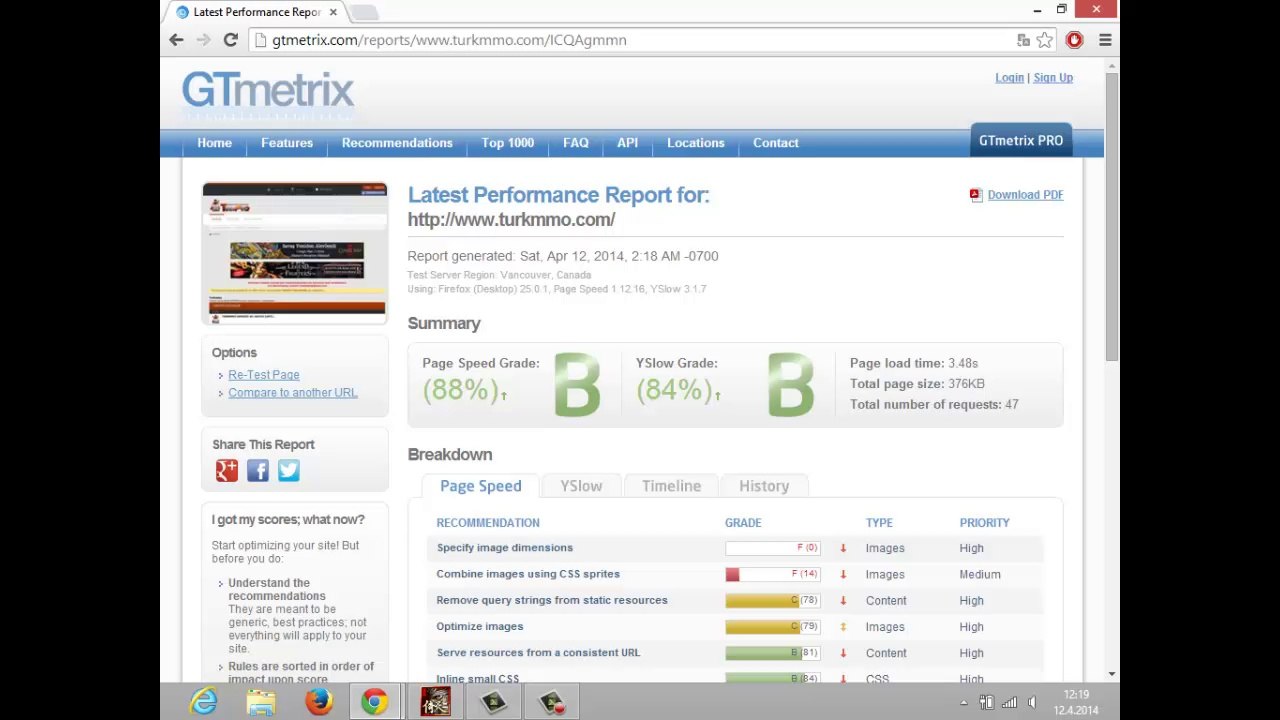Go back with the browser back arrow
1280x720 pixels.
[x=176, y=40]
